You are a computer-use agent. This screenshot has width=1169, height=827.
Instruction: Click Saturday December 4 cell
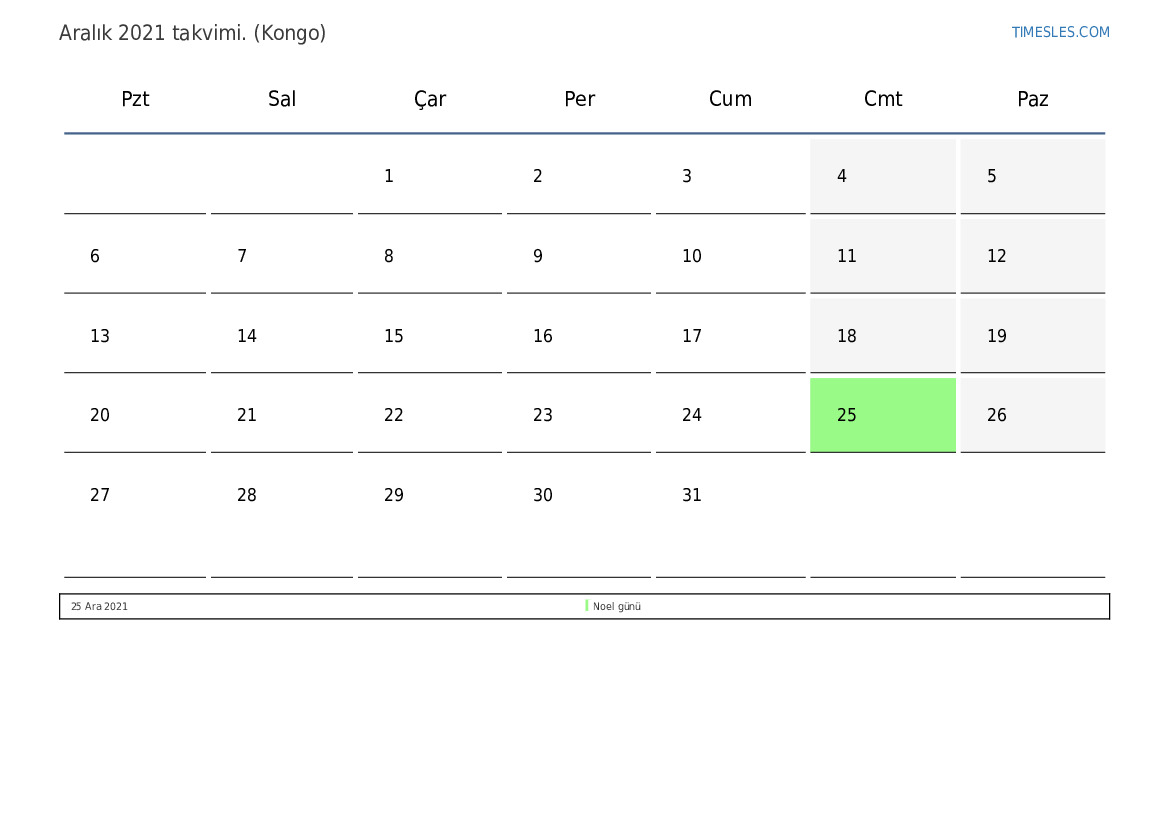(x=882, y=177)
